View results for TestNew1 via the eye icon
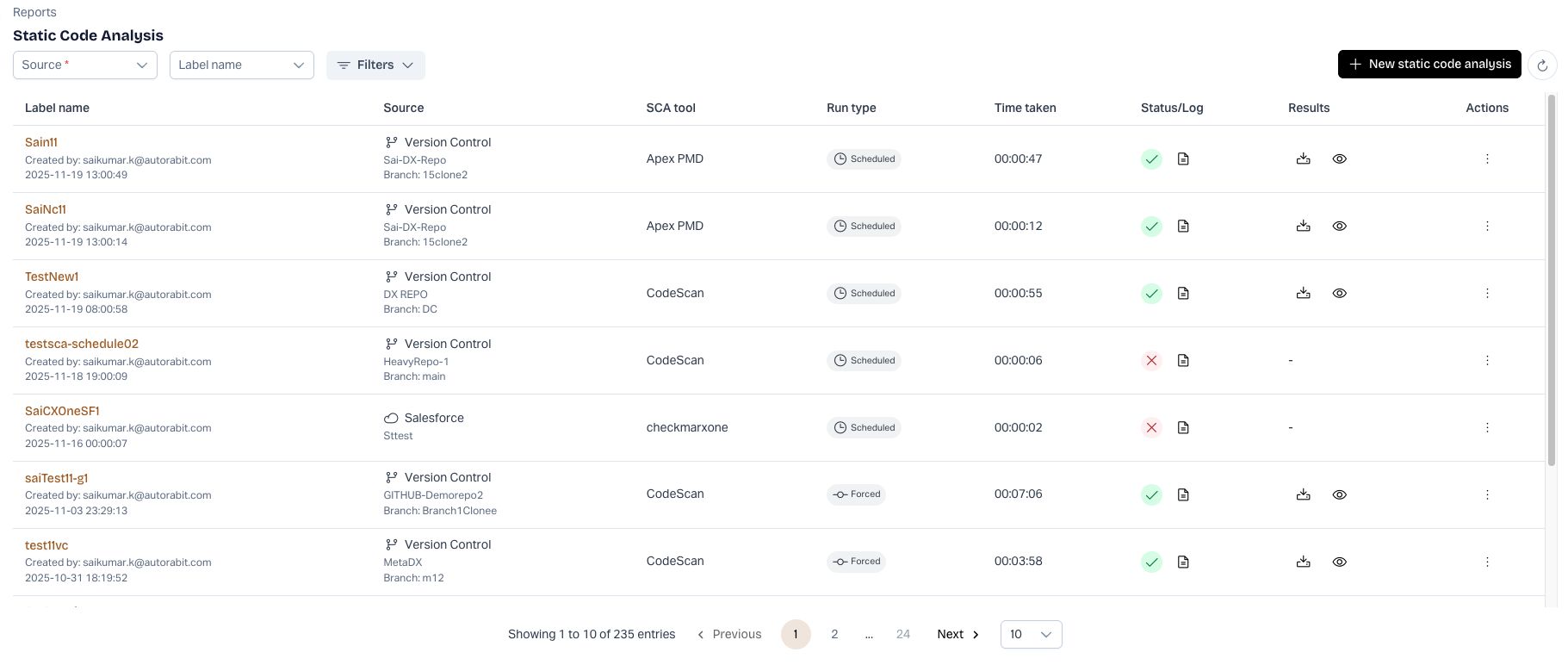This screenshot has height=671, width=1568. tap(1339, 294)
